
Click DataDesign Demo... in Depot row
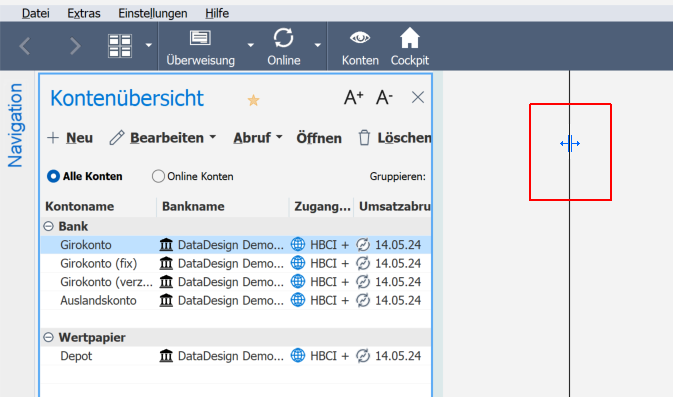pyautogui.click(x=231, y=356)
